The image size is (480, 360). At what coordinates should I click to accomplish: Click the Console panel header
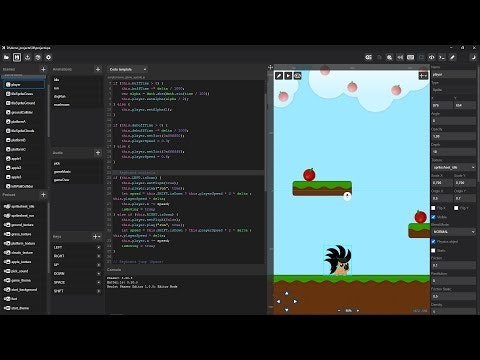[186, 270]
